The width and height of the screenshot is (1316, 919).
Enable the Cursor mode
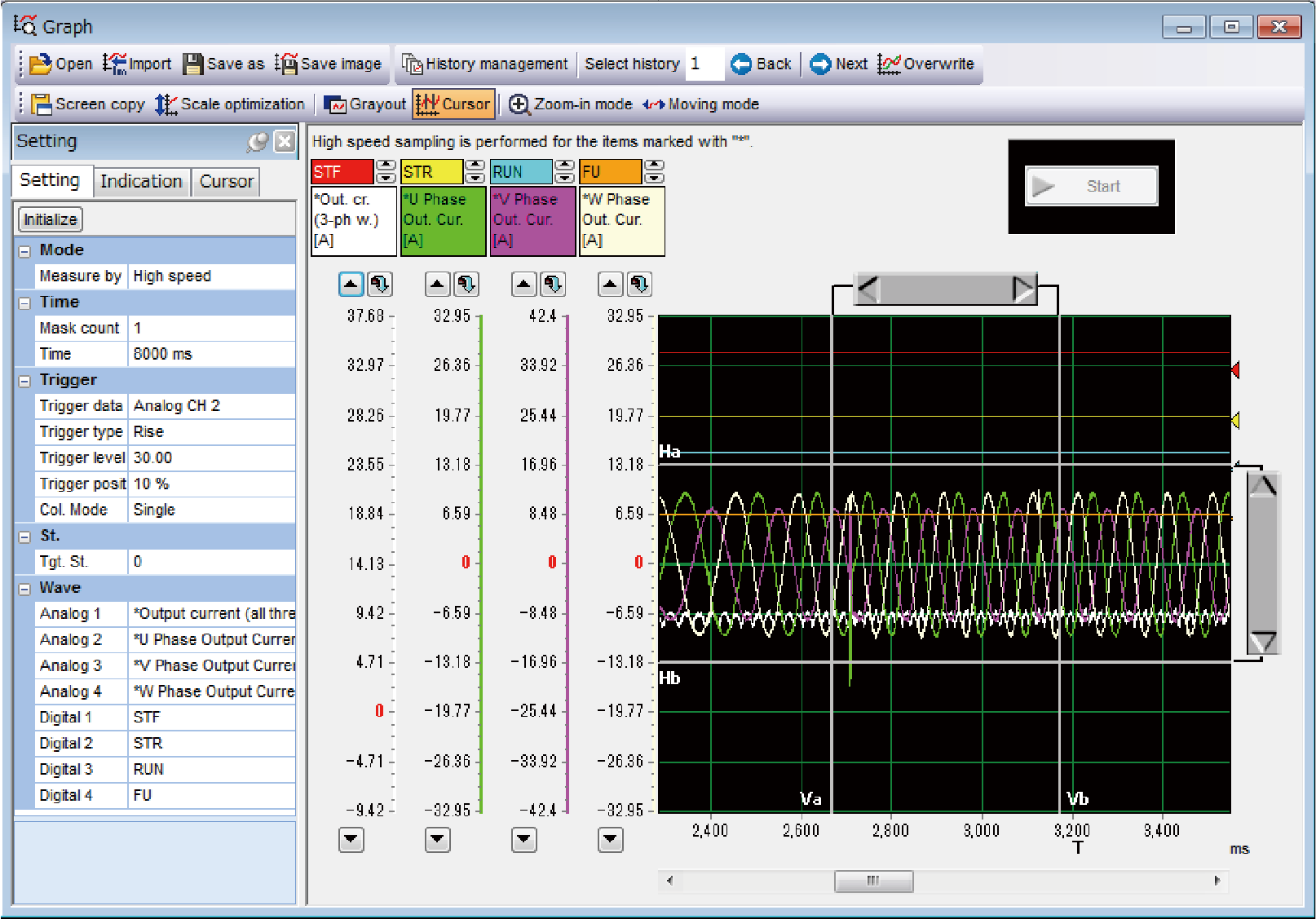point(453,104)
